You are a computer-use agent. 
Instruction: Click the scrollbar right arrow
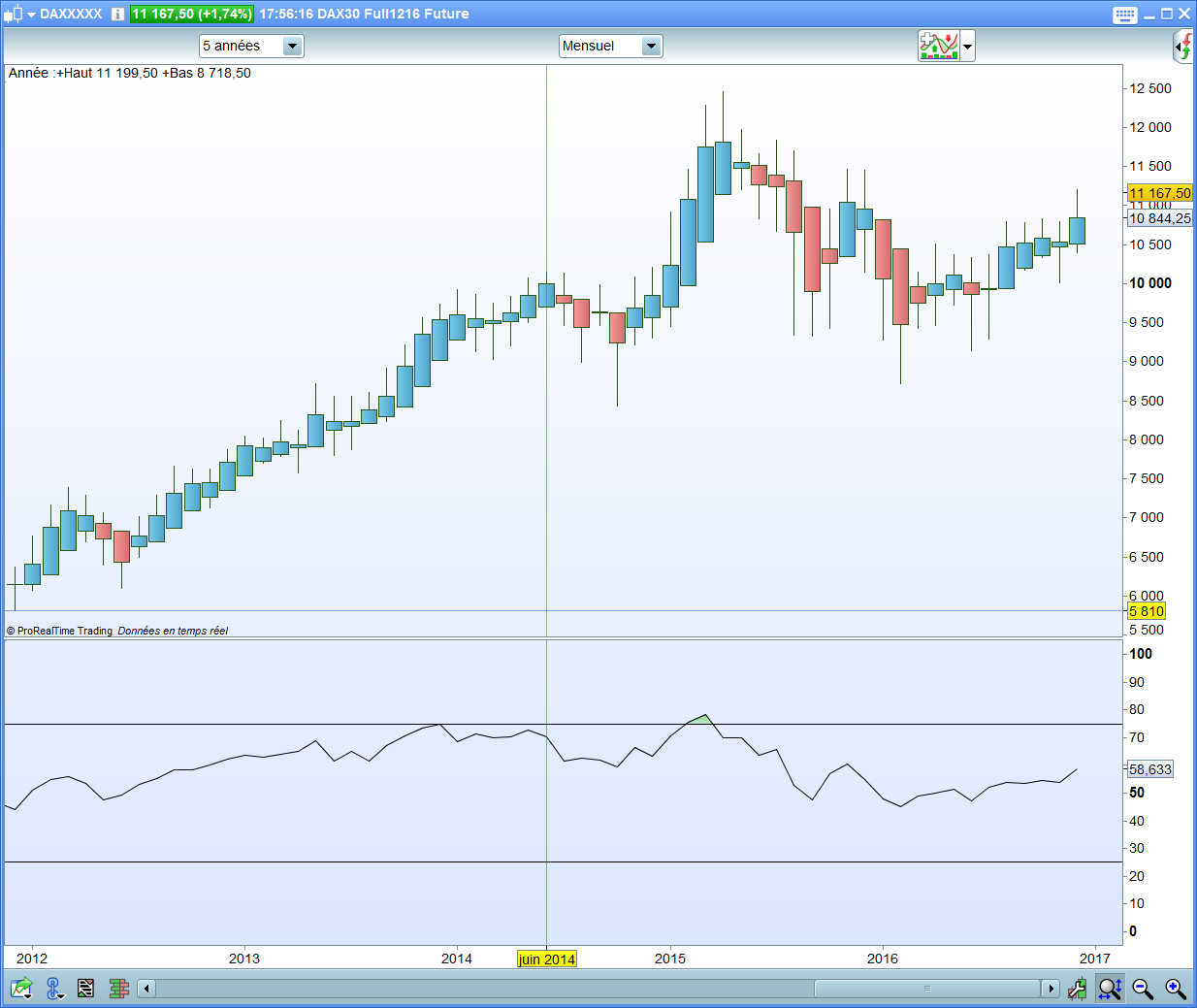(x=1051, y=989)
